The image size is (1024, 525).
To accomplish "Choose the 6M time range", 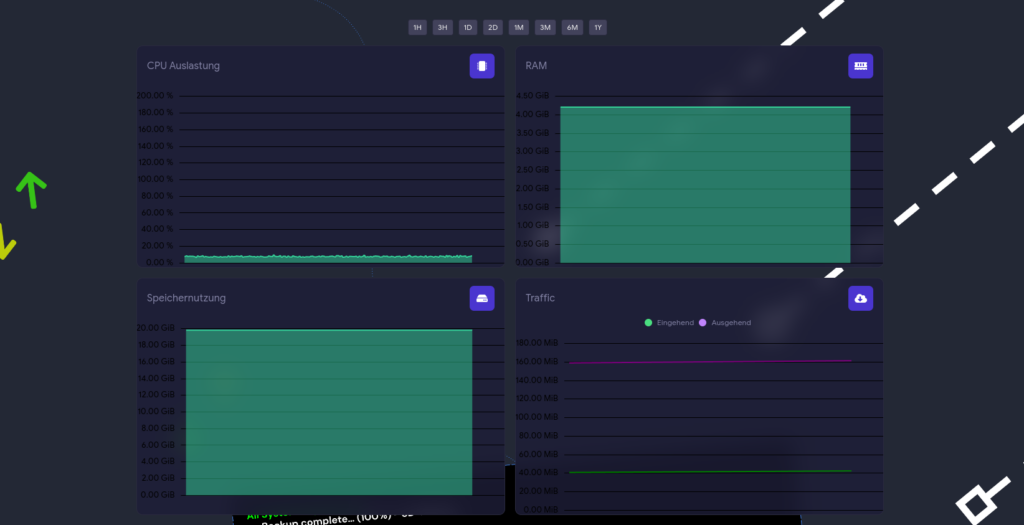I will pyautogui.click(x=572, y=27).
